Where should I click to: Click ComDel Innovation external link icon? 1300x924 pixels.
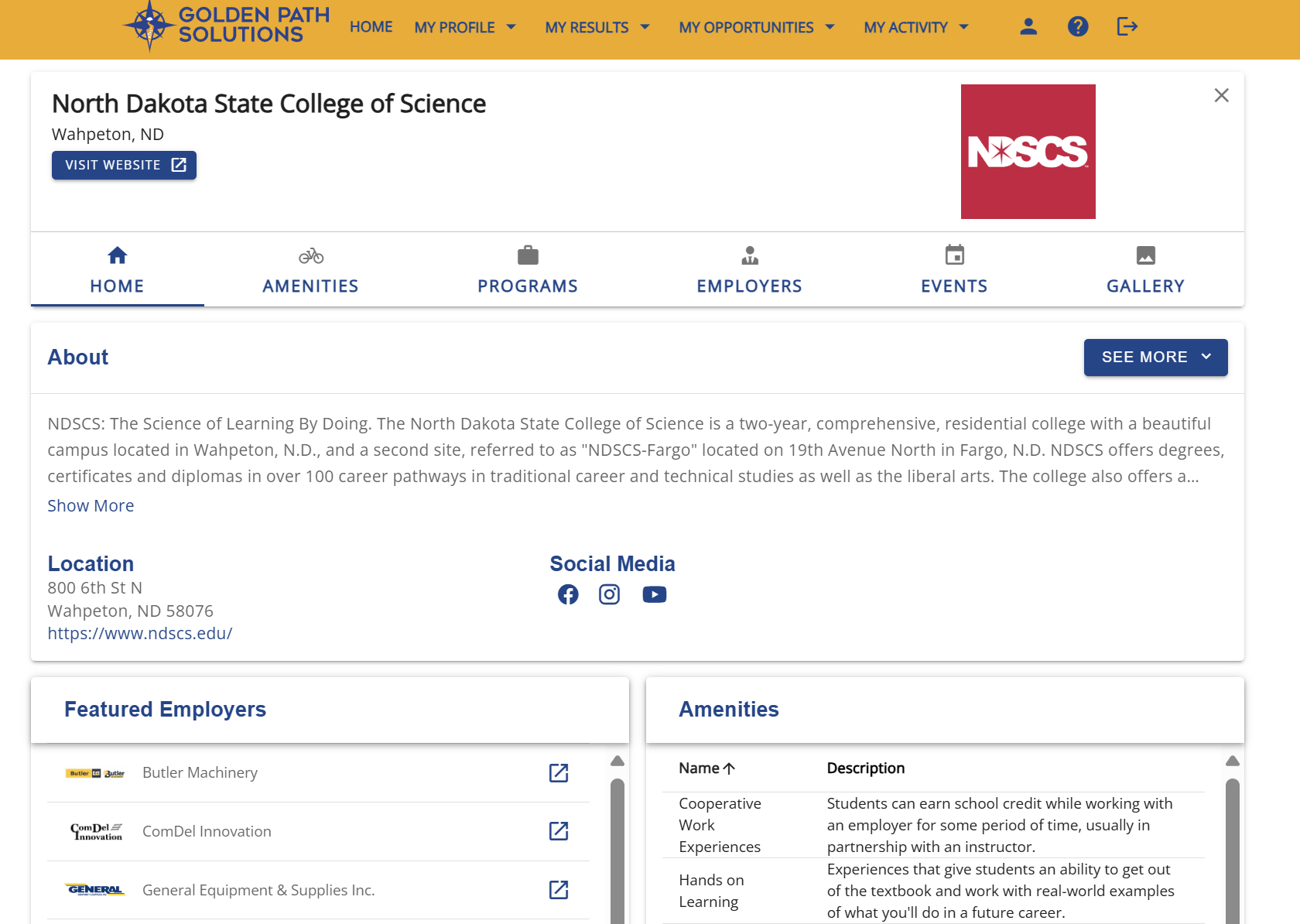(x=559, y=831)
